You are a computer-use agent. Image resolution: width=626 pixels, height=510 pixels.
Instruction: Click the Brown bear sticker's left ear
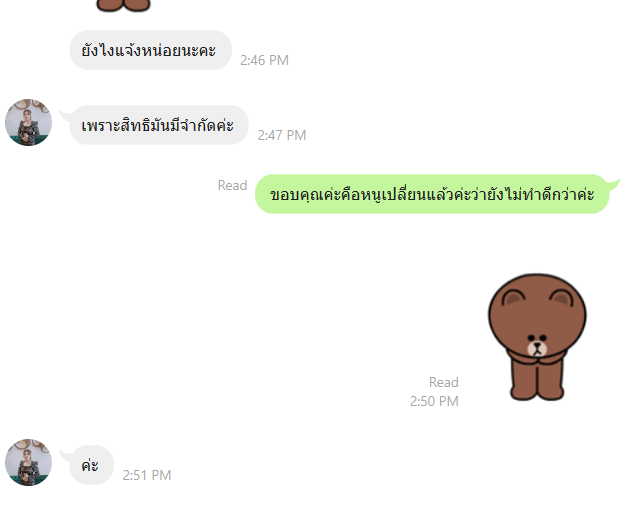pyautogui.click(x=514, y=299)
